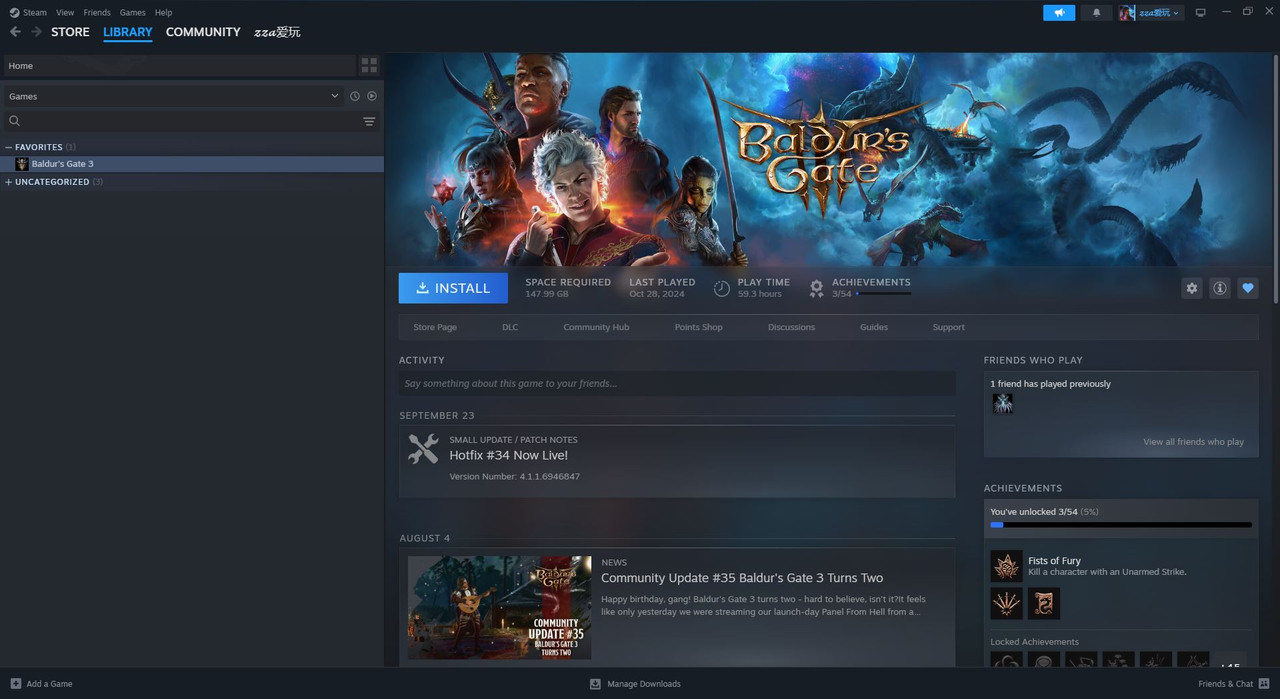This screenshot has width=1280, height=699.
Task: Open the notifications bell
Action: tap(1096, 13)
